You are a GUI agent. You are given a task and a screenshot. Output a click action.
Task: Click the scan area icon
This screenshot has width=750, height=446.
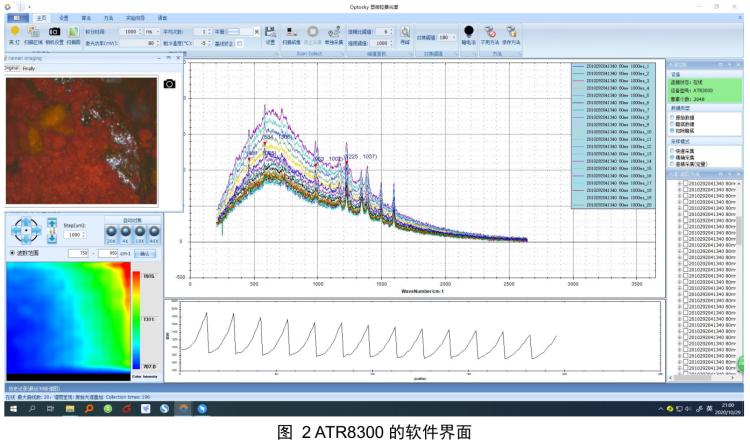click(34, 32)
